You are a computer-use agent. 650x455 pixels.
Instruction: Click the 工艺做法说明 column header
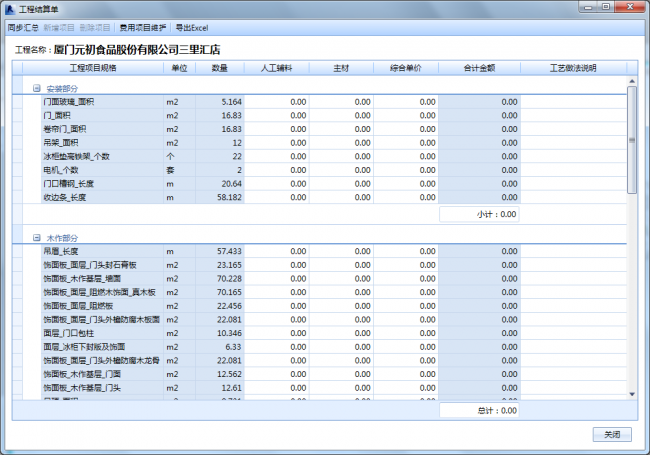572,68
